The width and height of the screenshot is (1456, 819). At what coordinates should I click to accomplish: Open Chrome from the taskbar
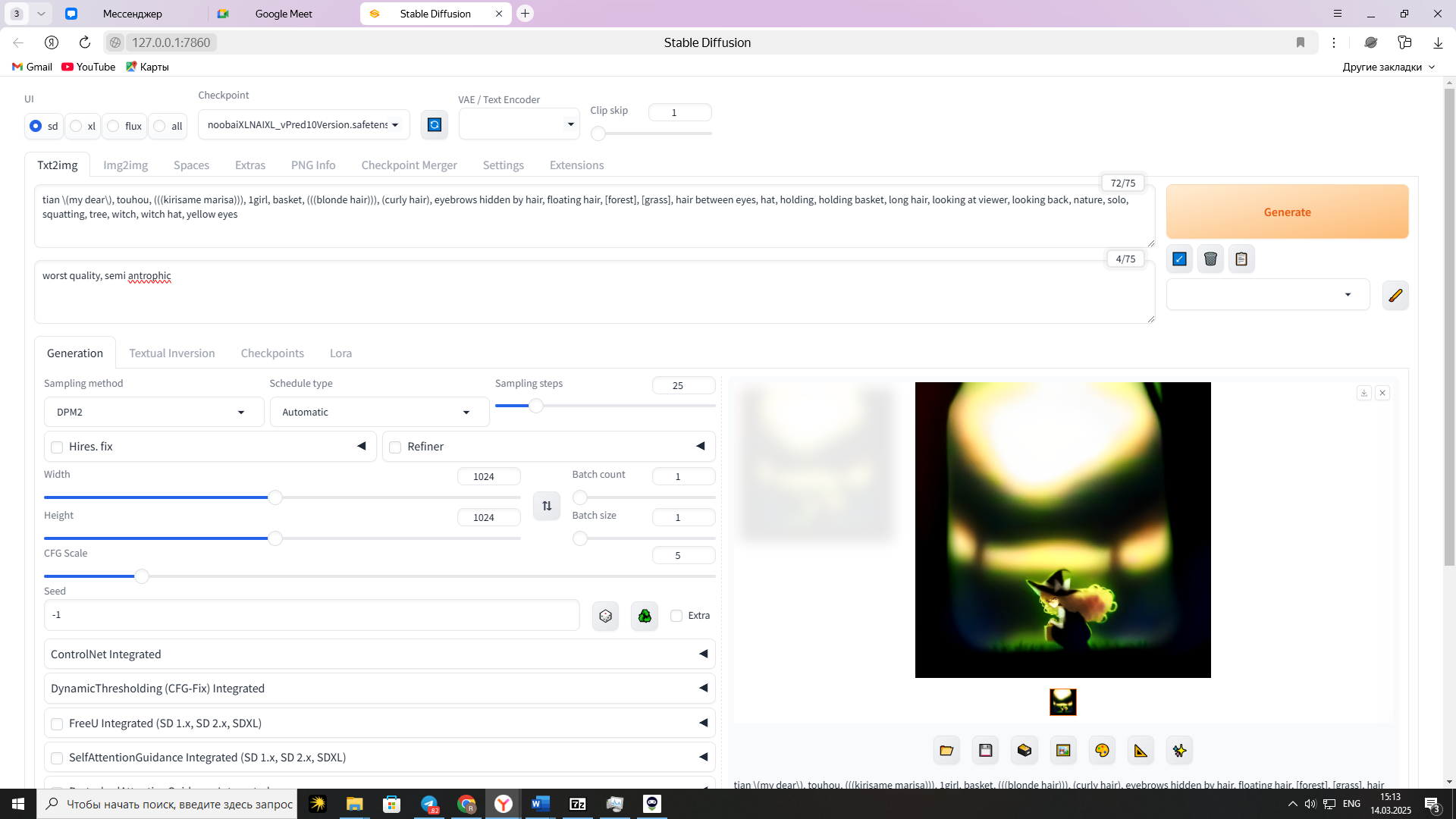[x=466, y=804]
